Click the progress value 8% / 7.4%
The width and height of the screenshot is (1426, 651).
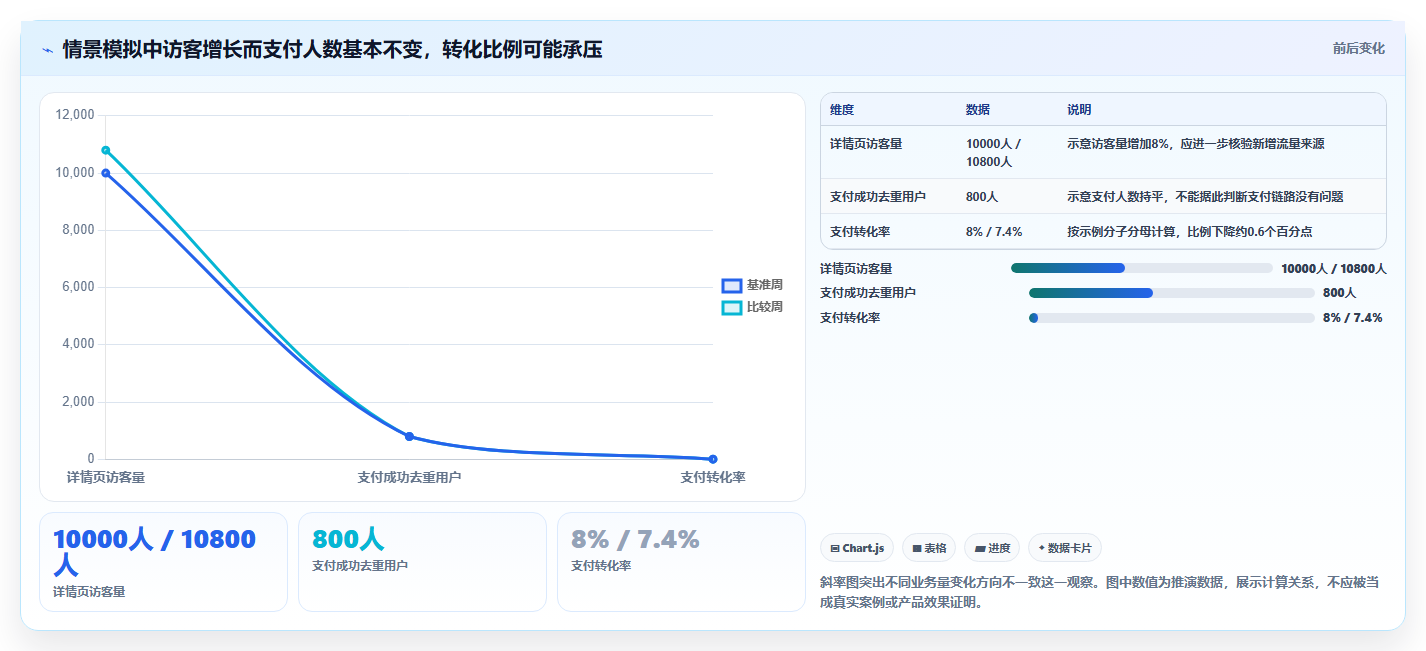pyautogui.click(x=1352, y=318)
